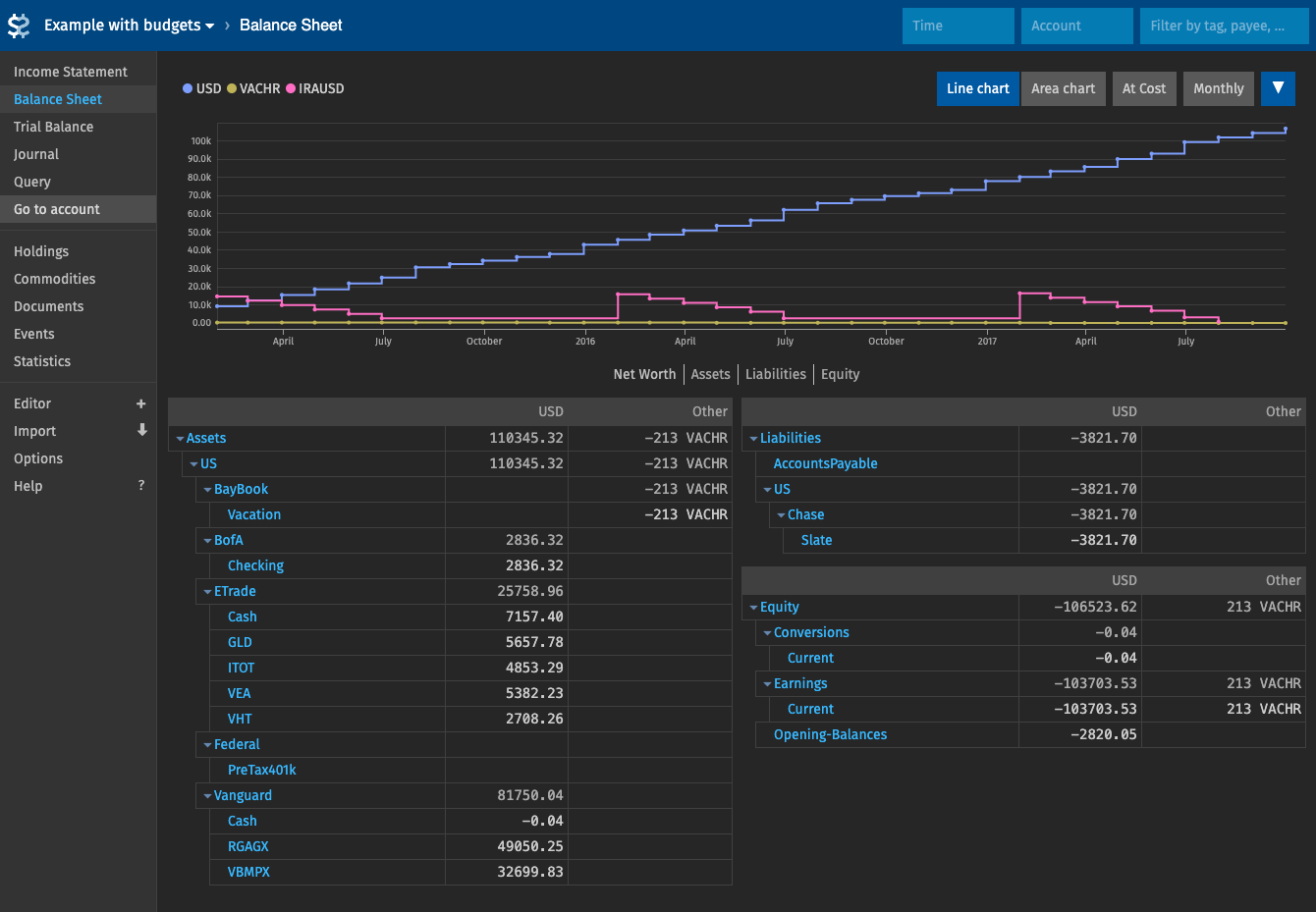Collapse the BayBook account row
The height and width of the screenshot is (912, 1316).
click(207, 490)
